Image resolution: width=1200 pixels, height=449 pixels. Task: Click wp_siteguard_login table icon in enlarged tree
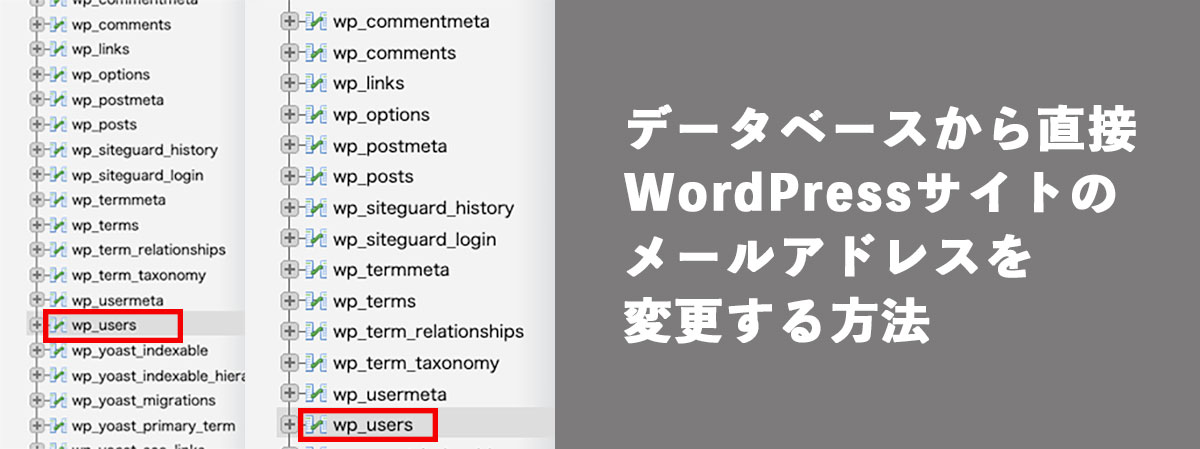(x=316, y=238)
